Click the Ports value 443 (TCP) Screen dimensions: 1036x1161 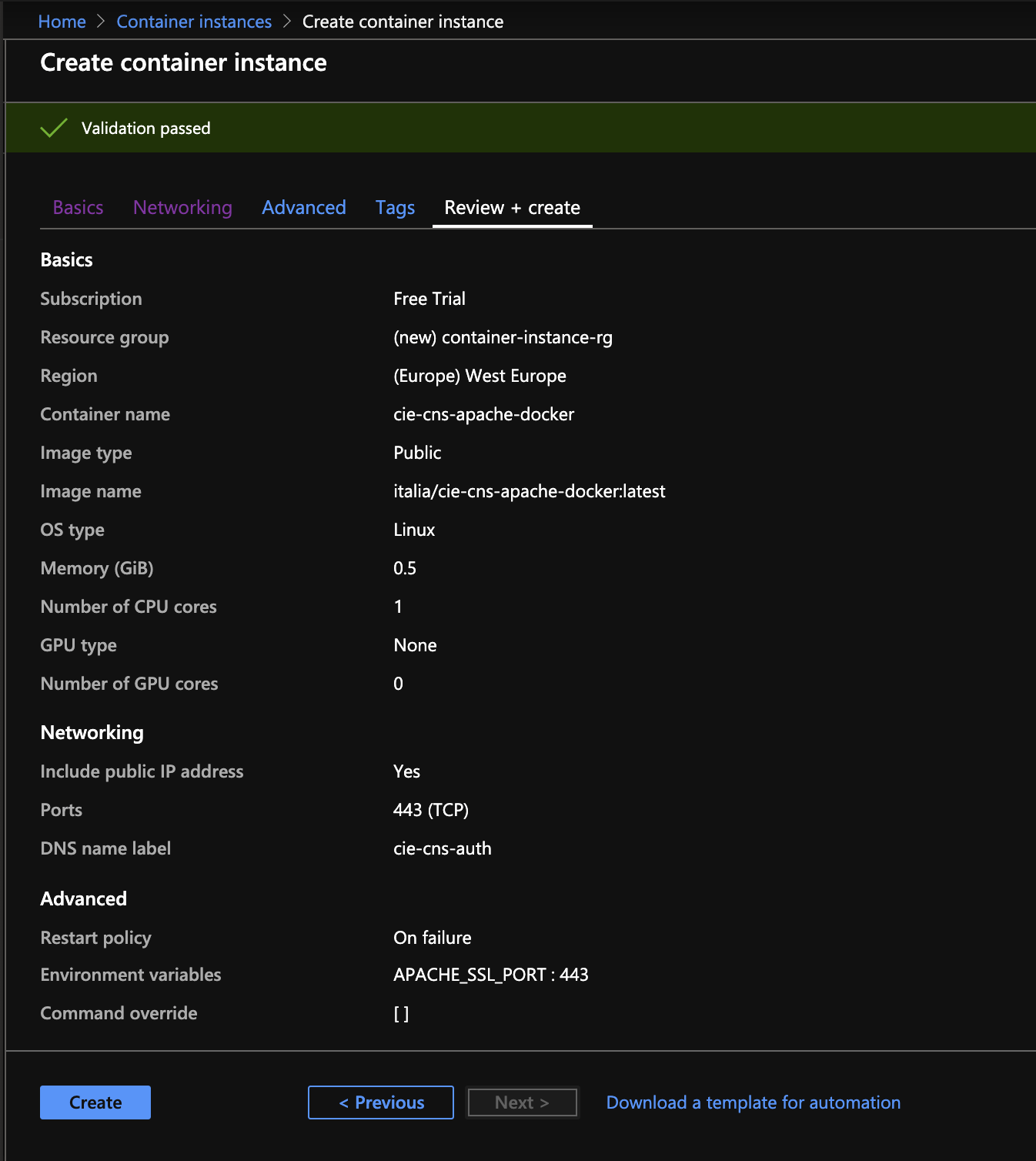tap(431, 810)
